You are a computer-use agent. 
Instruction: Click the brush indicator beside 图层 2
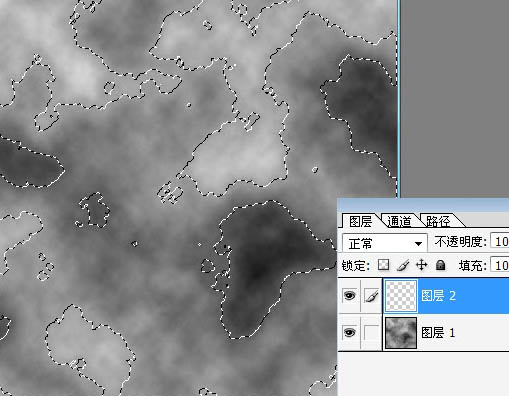[x=371, y=296]
